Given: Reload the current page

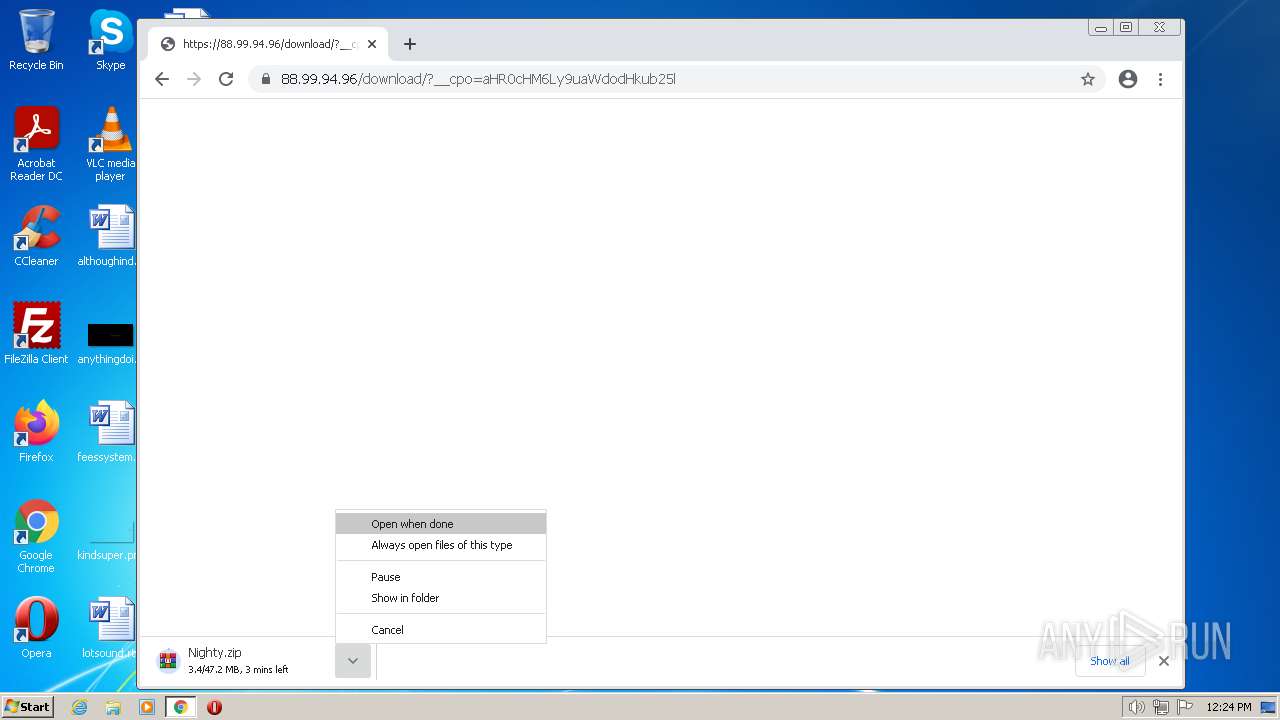Looking at the screenshot, I should pos(226,79).
